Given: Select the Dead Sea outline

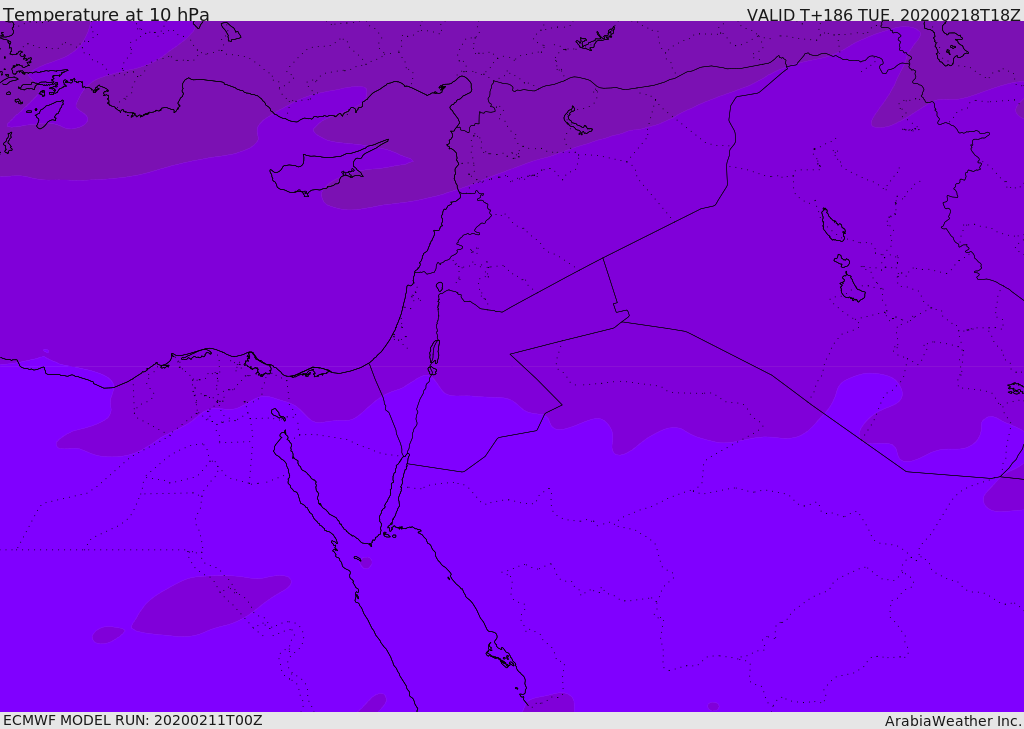Looking at the screenshot, I should point(434,355).
